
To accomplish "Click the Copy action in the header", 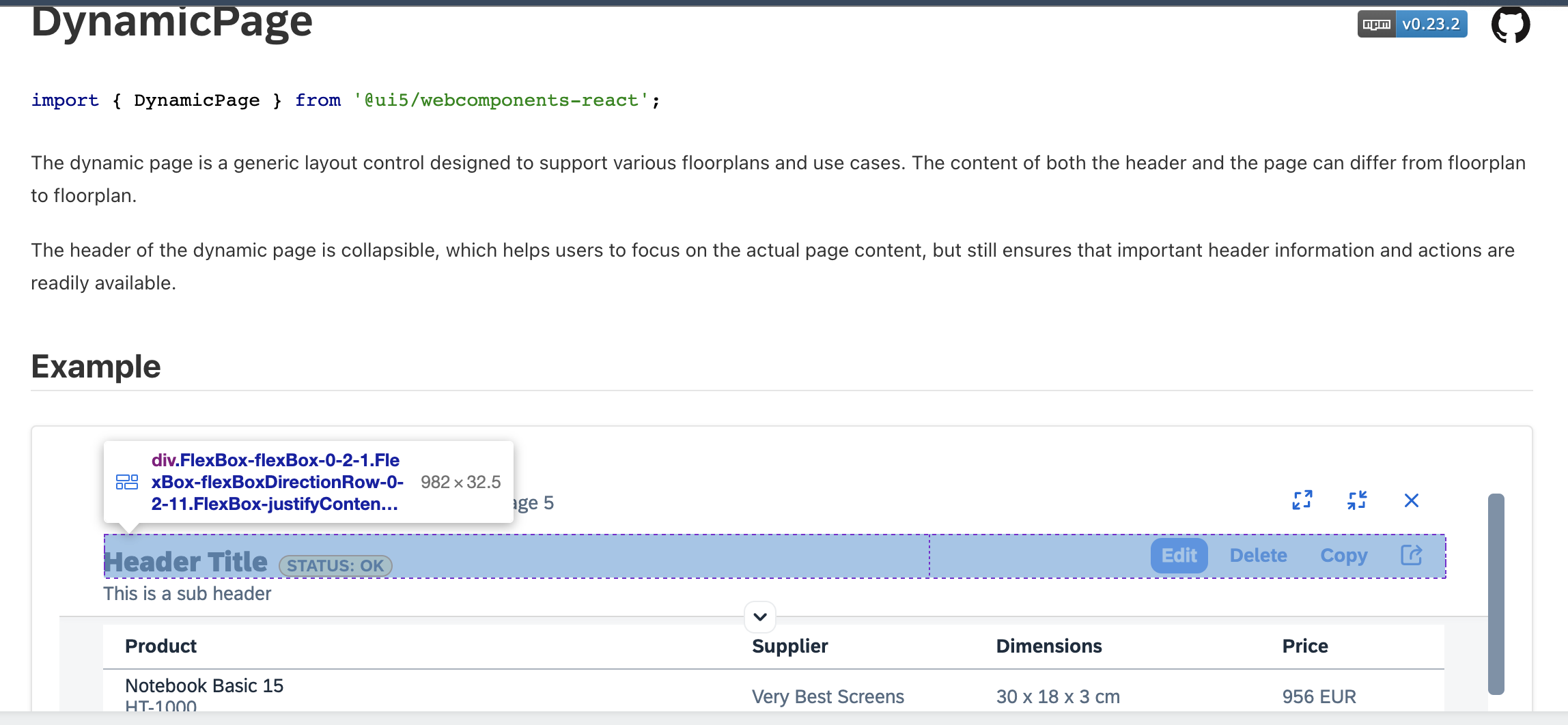I will click(1343, 556).
